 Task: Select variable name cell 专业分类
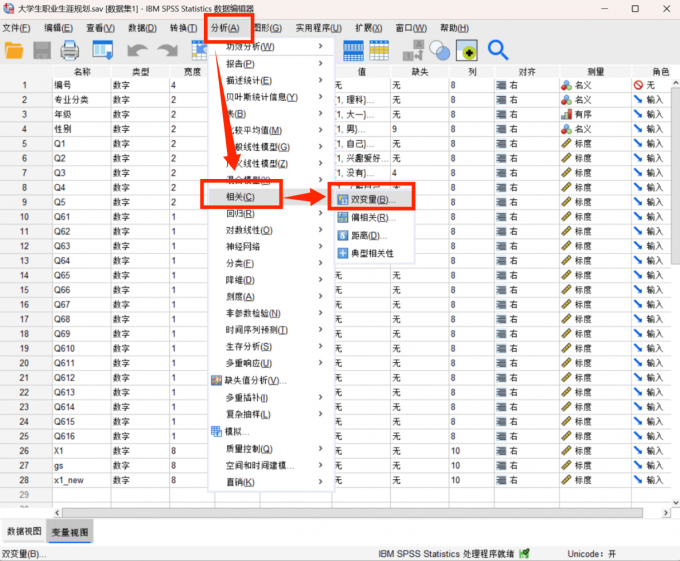tap(82, 100)
